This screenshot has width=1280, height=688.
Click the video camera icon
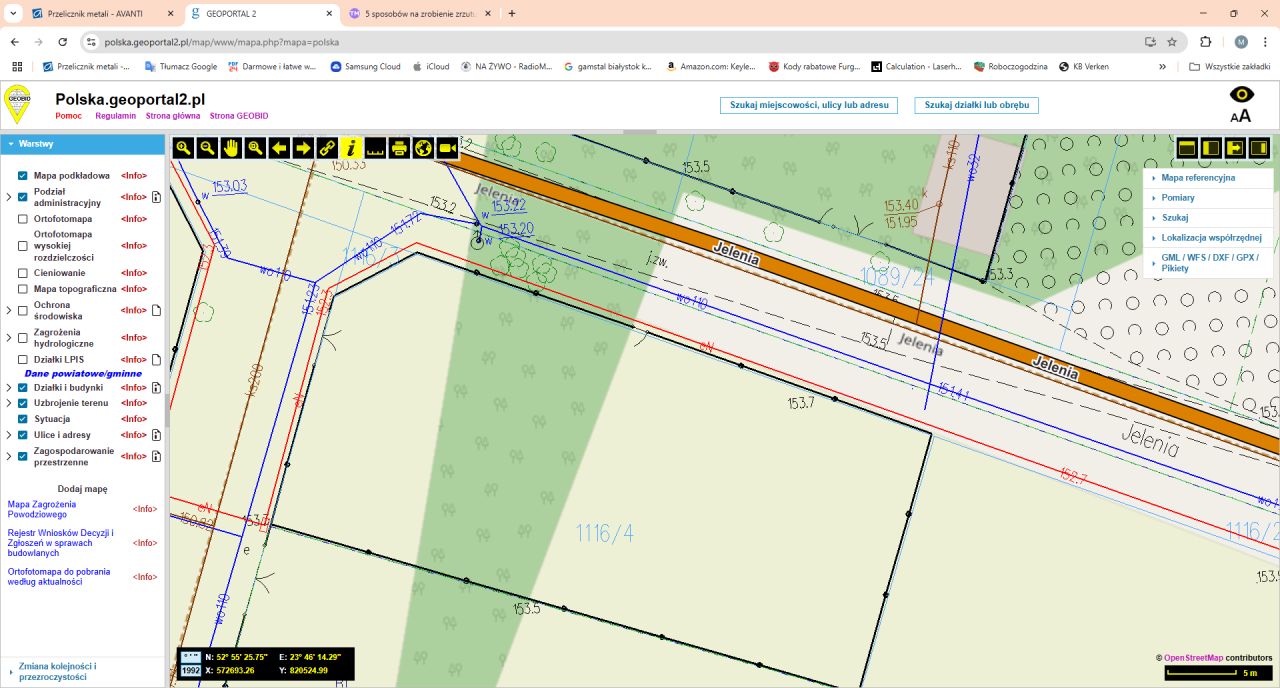coord(447,148)
